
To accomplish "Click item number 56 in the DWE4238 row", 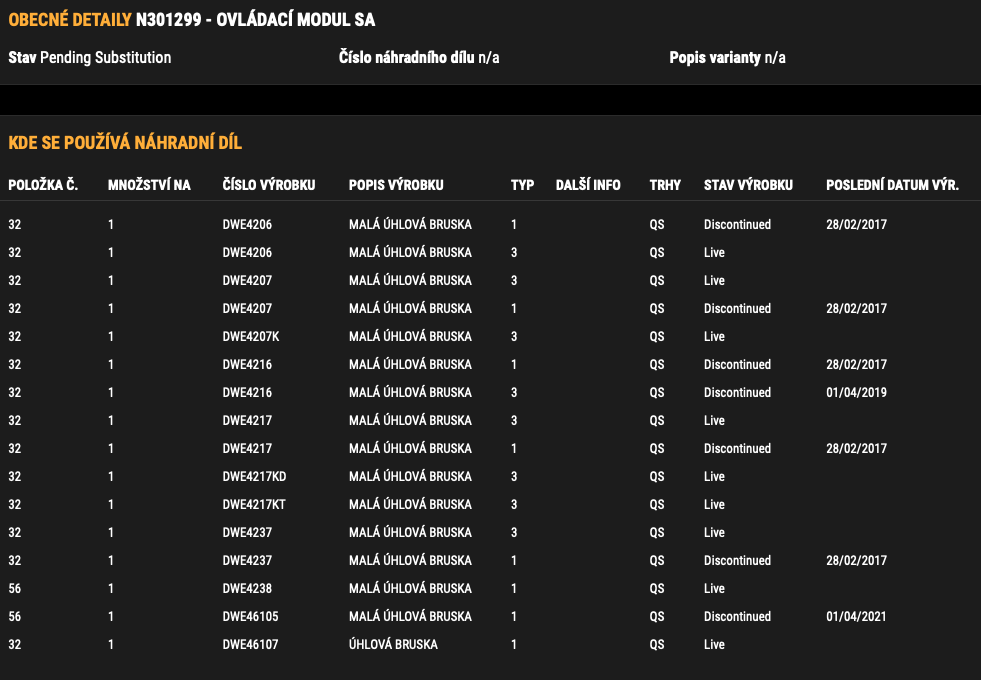I will pos(14,589).
